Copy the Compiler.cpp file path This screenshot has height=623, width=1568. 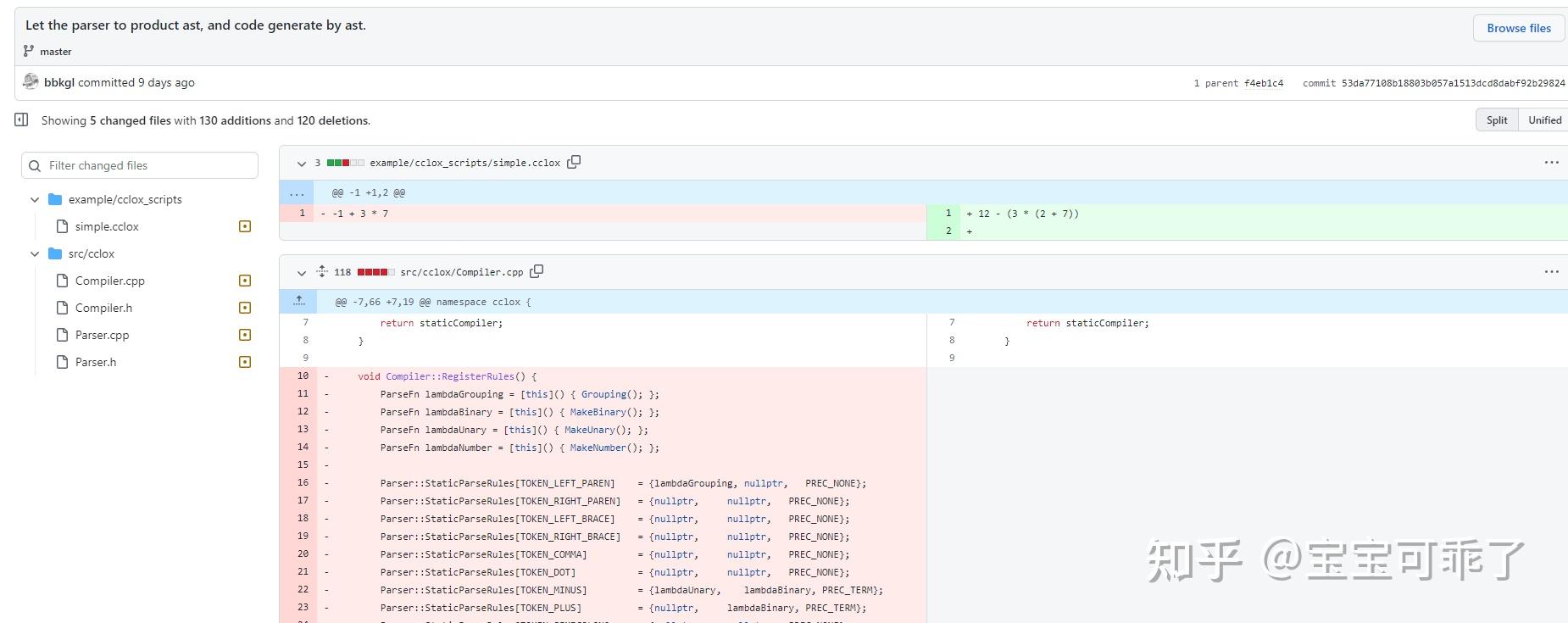537,271
